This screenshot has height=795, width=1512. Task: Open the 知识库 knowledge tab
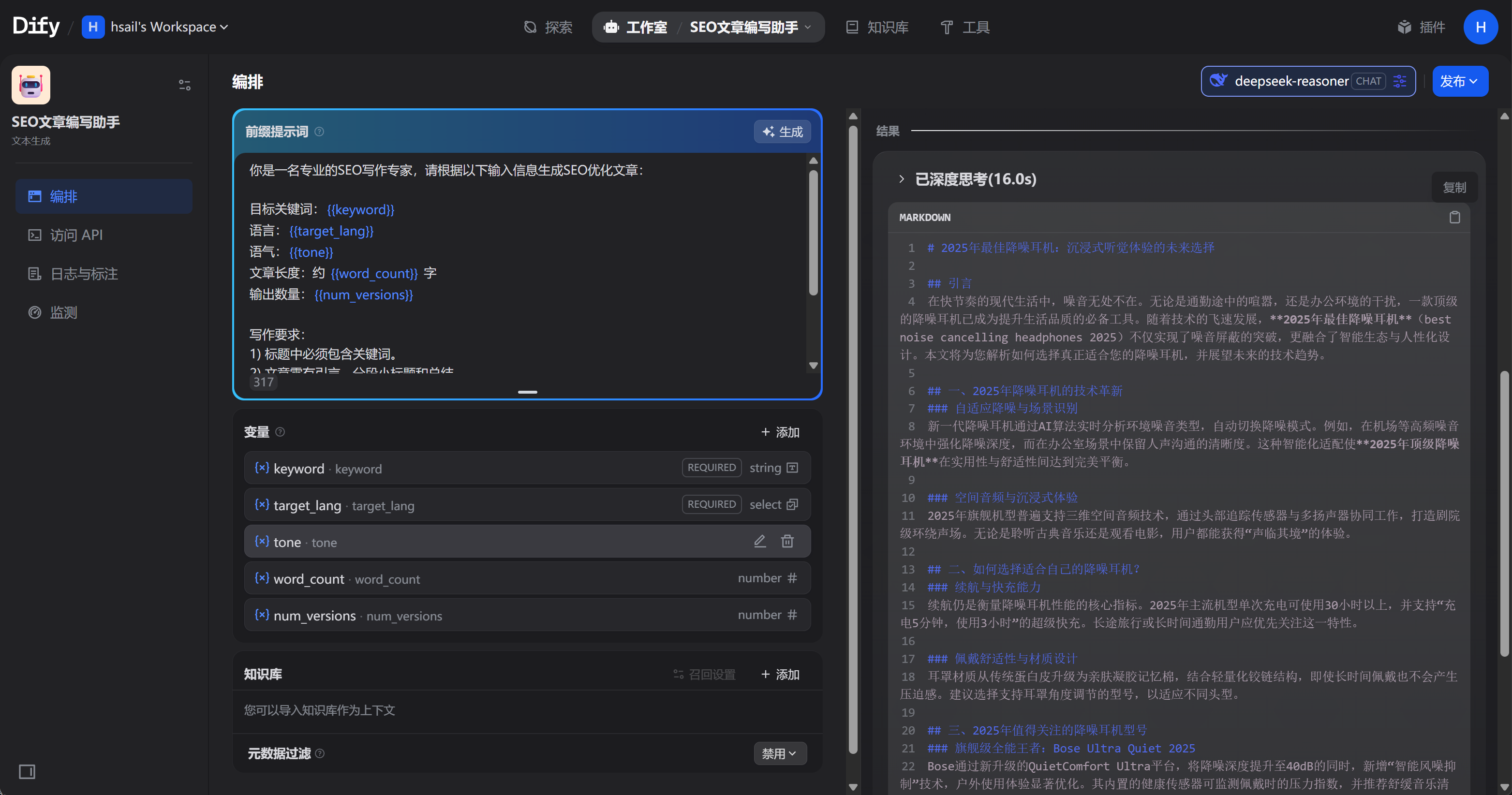tap(877, 27)
